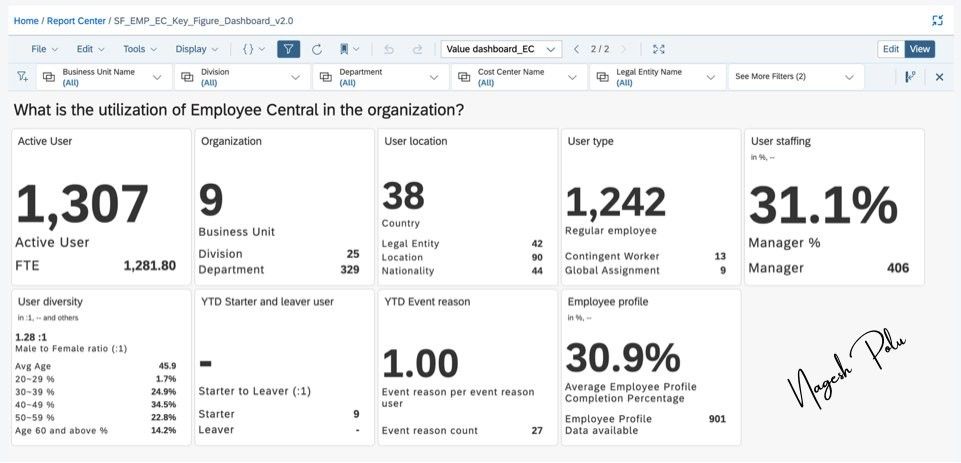The image size is (961, 463).
Task: Click the undo arrow icon
Action: pos(389,49)
